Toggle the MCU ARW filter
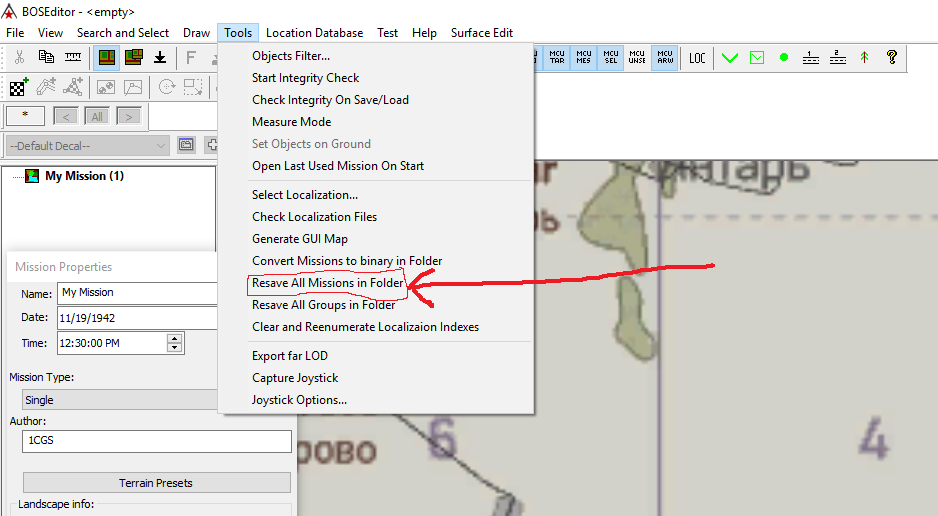938x516 pixels. [665, 57]
